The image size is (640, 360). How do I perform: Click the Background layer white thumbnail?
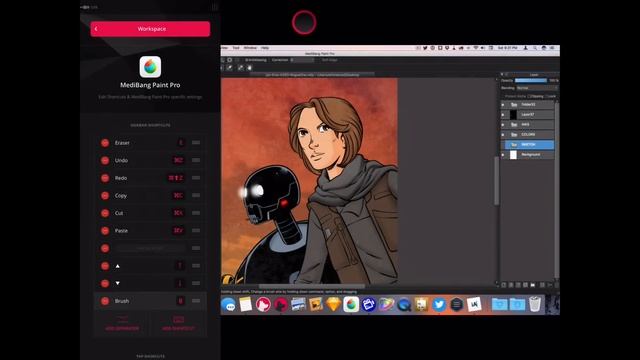tap(513, 155)
